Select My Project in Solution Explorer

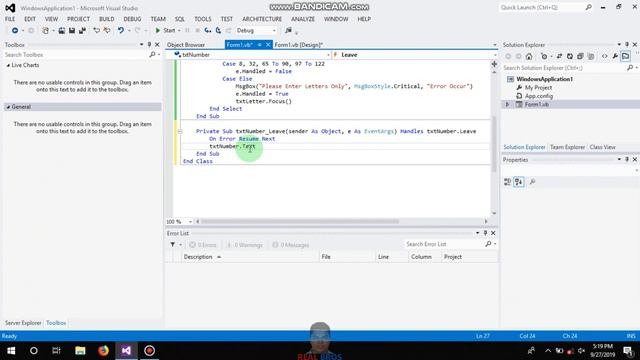pos(538,87)
